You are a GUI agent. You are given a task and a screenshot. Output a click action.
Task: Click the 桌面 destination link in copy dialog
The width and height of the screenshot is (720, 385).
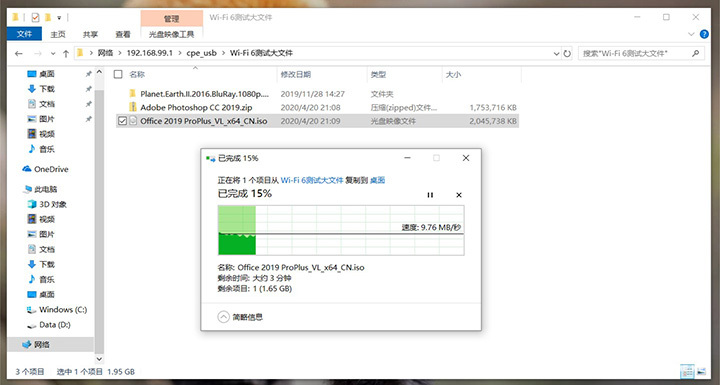(377, 180)
